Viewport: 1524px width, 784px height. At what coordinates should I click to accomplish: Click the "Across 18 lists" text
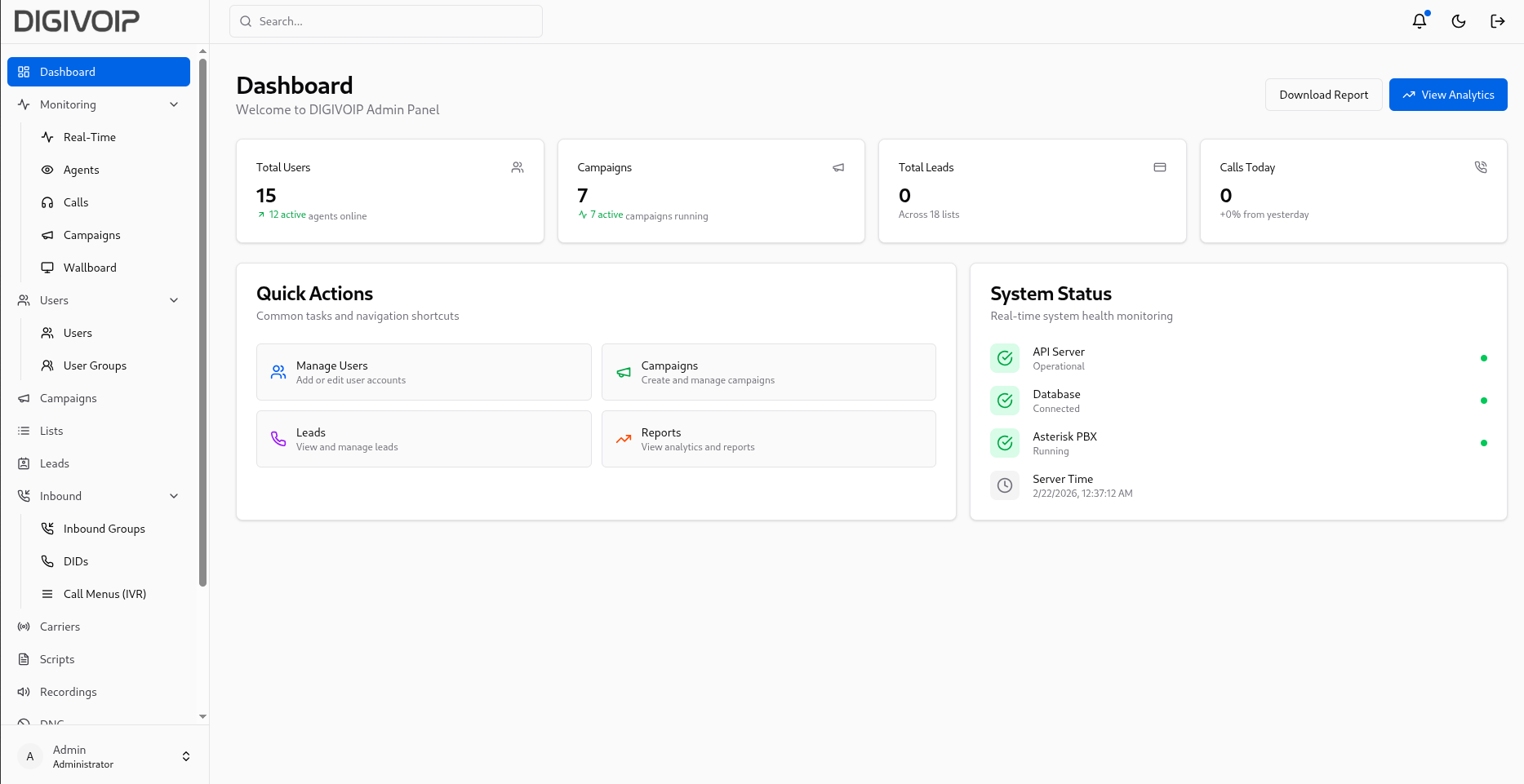pos(929,215)
